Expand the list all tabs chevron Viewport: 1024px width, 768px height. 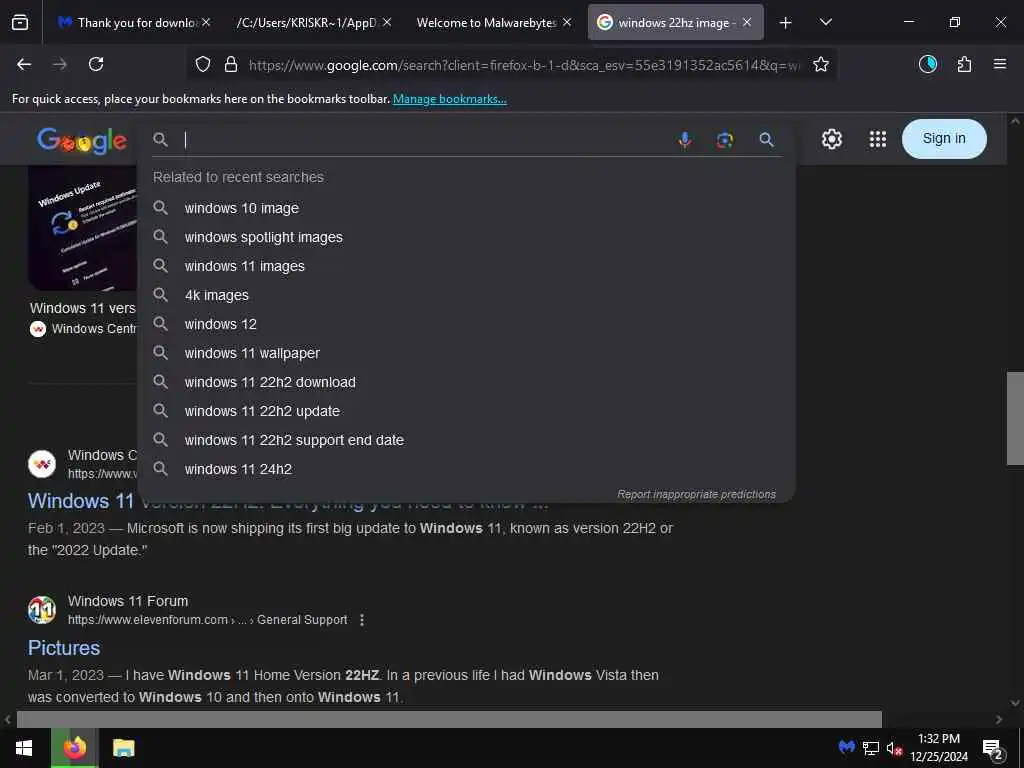tap(825, 22)
